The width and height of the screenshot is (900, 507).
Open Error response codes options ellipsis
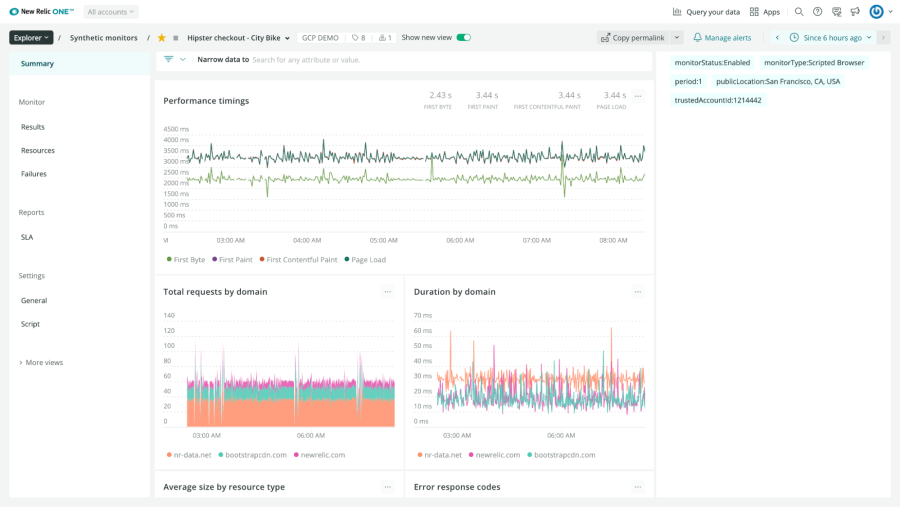pyautogui.click(x=638, y=487)
